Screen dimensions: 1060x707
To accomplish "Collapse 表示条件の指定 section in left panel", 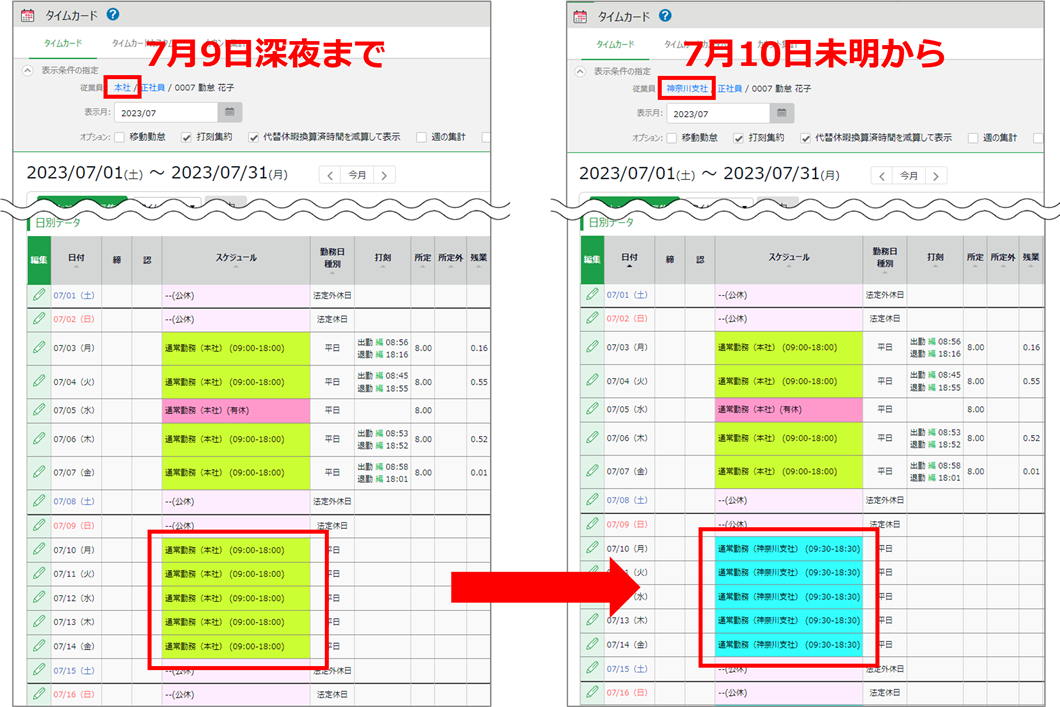I will coord(28,71).
